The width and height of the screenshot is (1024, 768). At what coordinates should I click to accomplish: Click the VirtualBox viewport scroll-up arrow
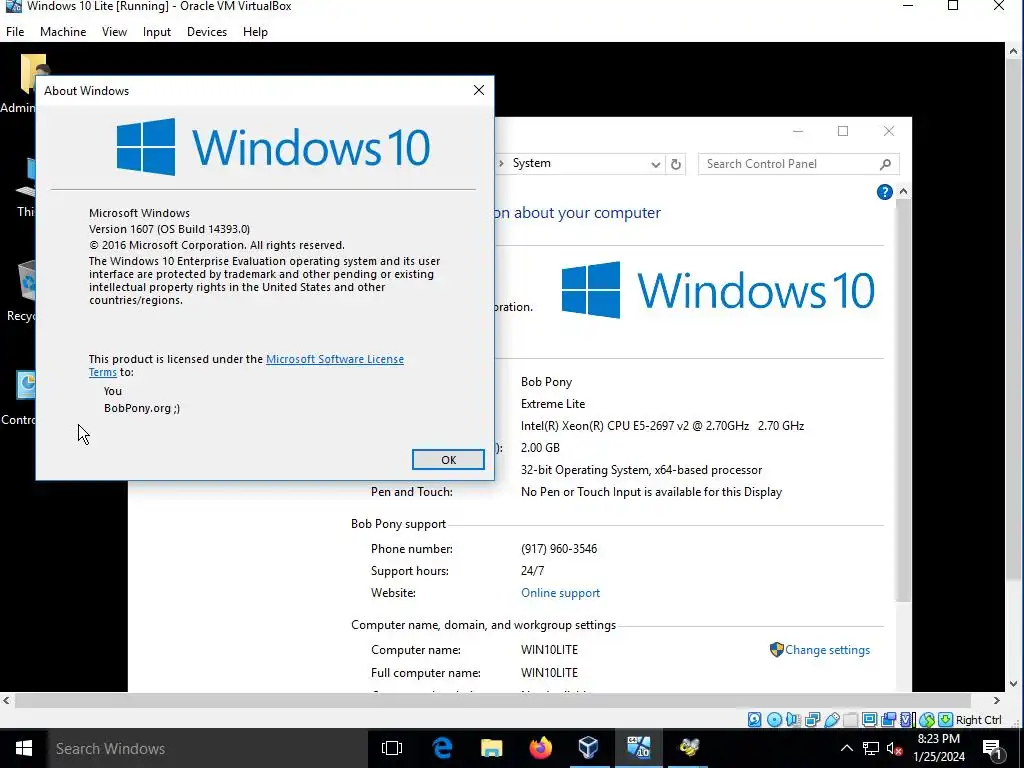pos(1014,50)
